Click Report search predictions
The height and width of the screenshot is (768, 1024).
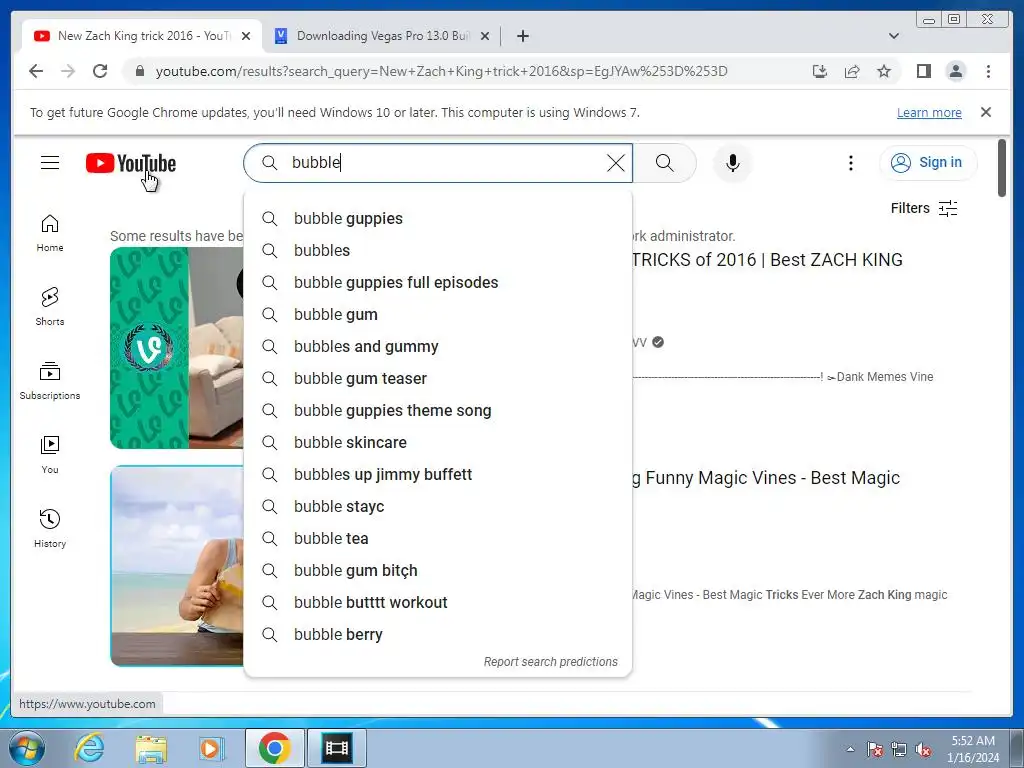tap(551, 662)
